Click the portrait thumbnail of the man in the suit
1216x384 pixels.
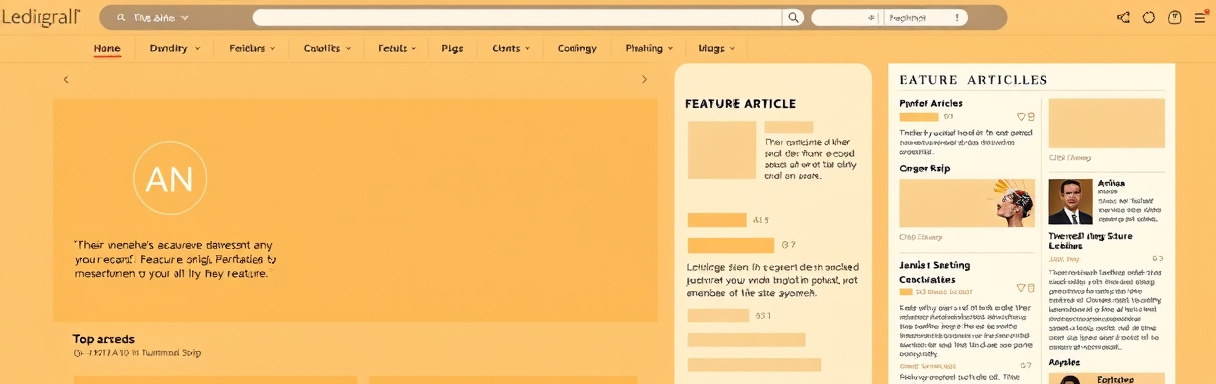(x=1070, y=202)
